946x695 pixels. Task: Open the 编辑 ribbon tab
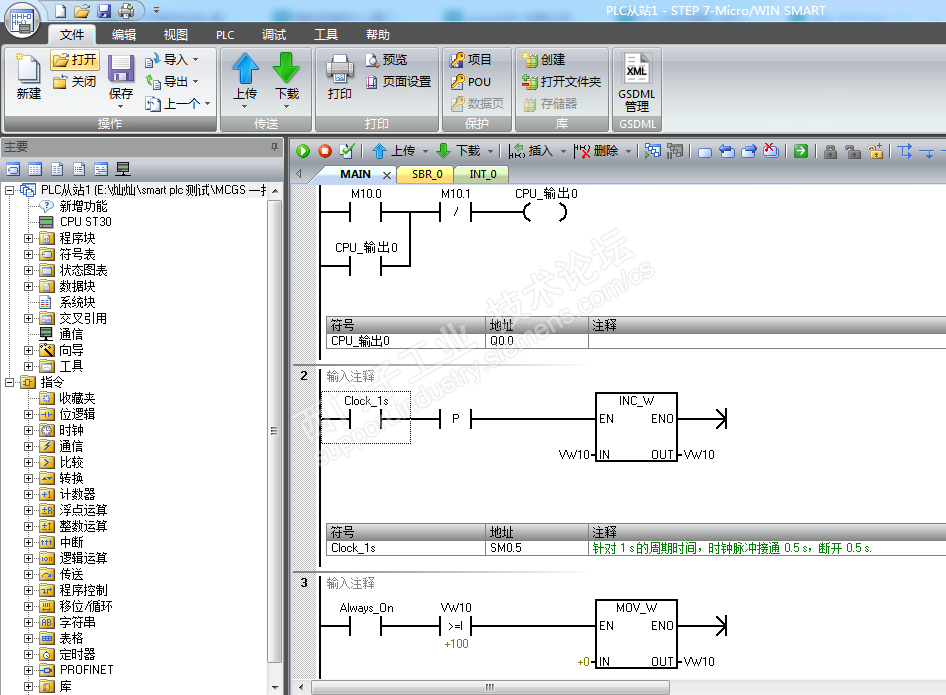[x=124, y=34]
